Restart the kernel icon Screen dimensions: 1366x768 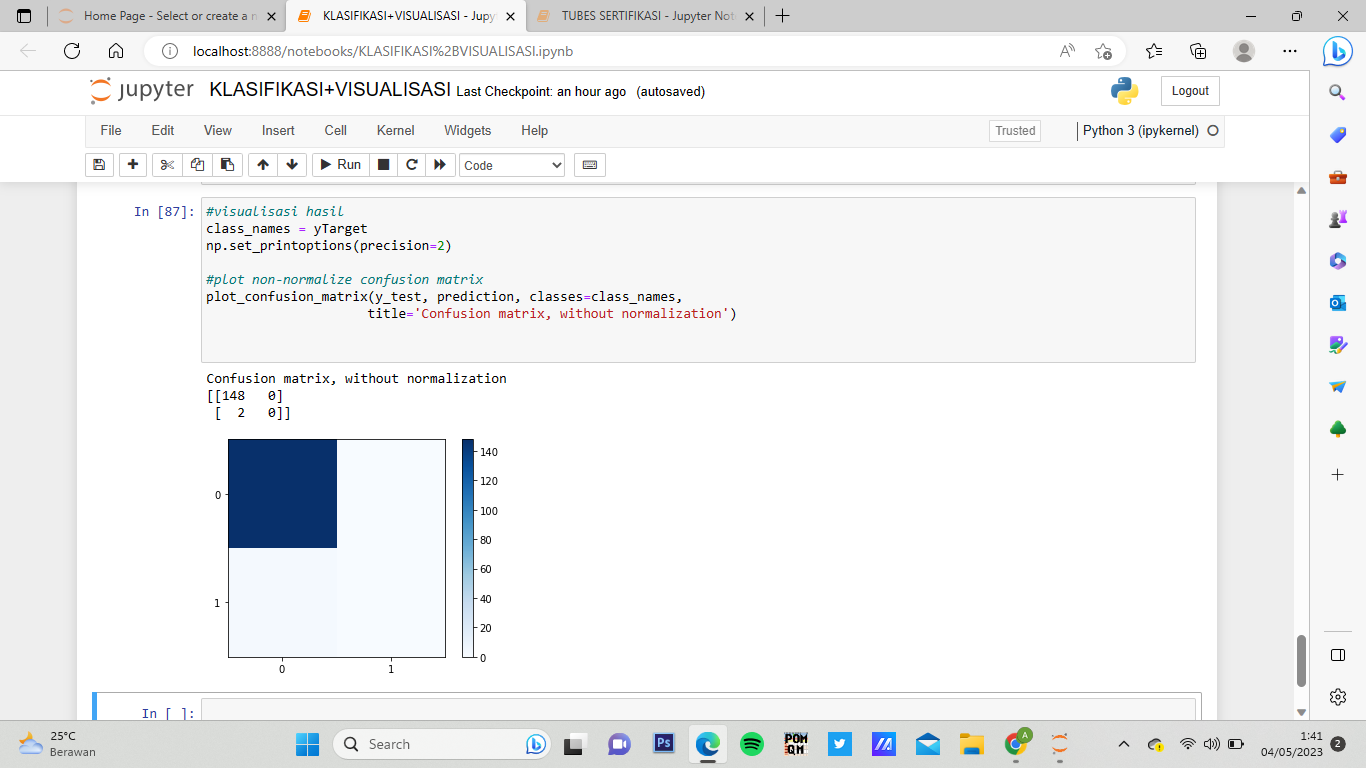(x=411, y=165)
